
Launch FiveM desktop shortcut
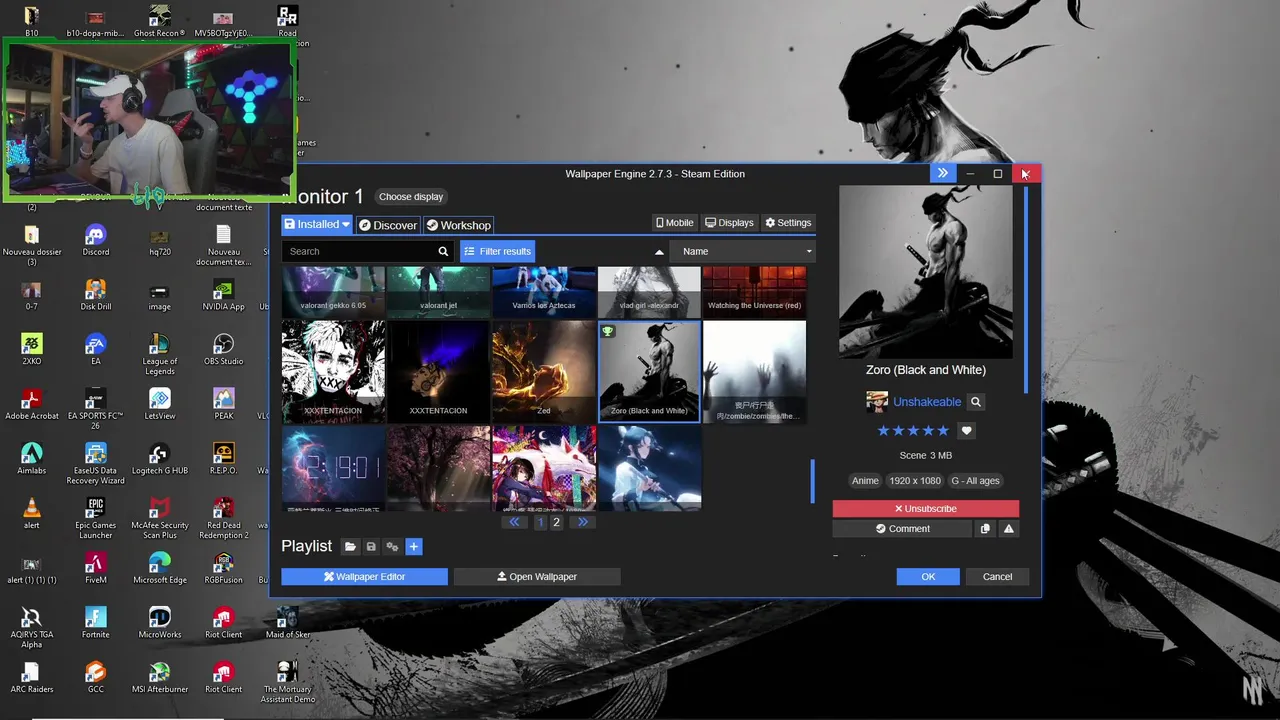(x=96, y=569)
